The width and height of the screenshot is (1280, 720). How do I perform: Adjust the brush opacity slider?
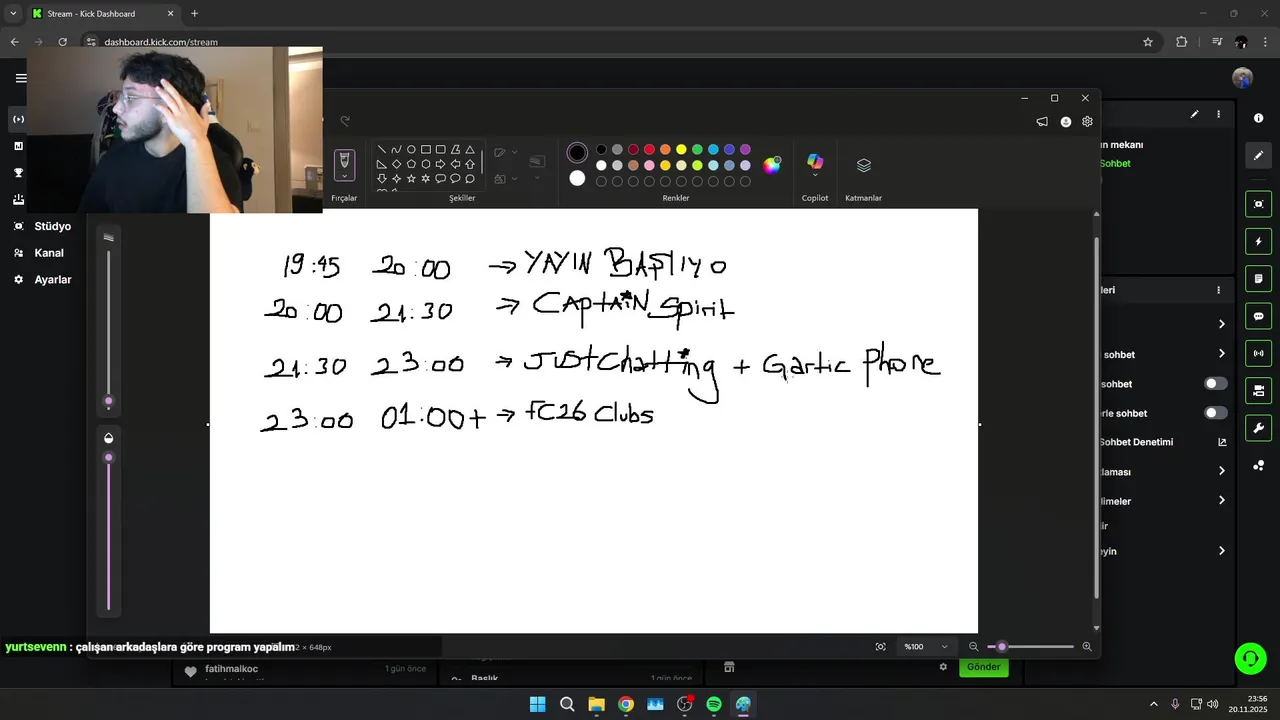(109, 457)
